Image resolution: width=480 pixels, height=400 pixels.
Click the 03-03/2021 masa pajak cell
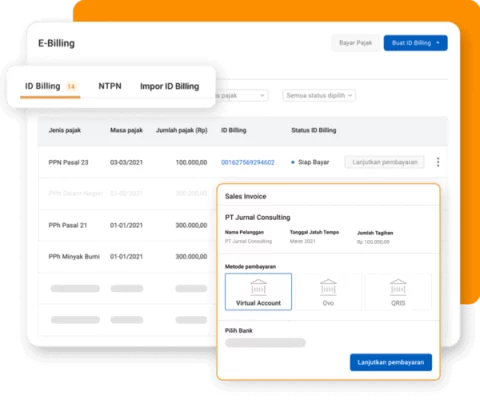pos(126,162)
